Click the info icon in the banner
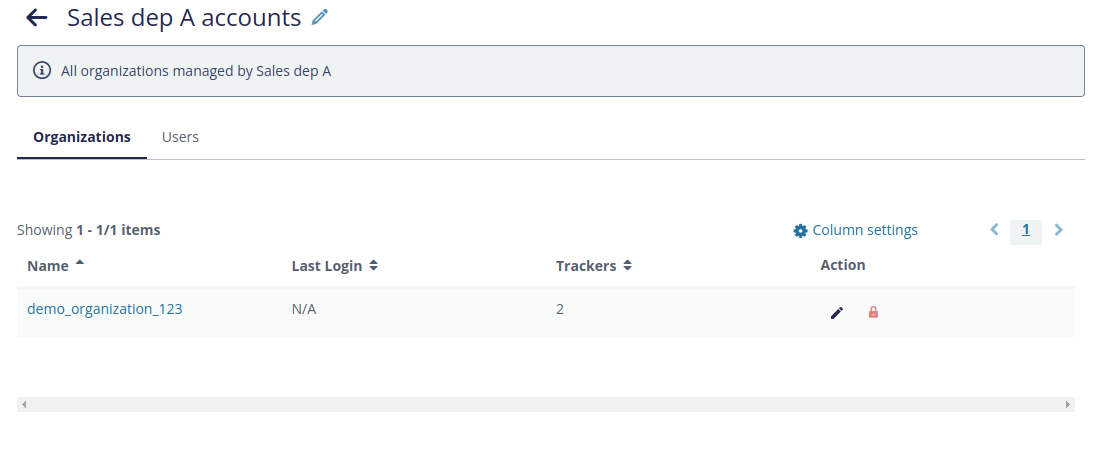The height and width of the screenshot is (470, 1095). click(42, 71)
